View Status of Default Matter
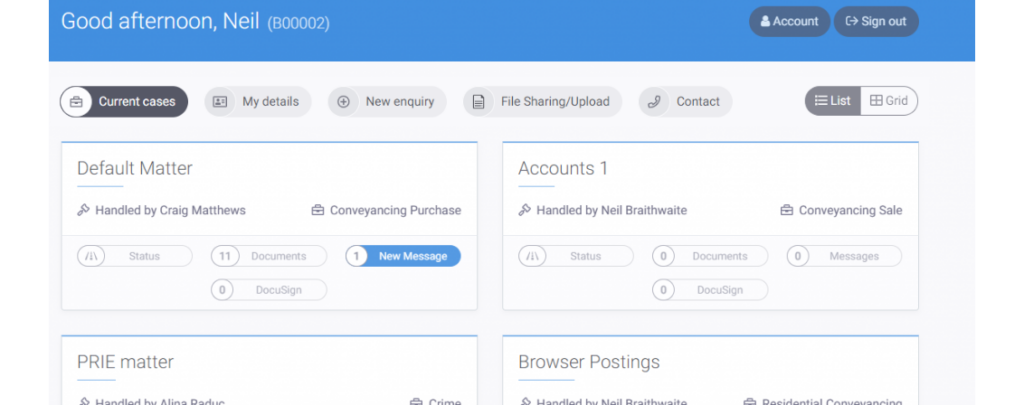Viewport: 1024px width, 405px height. tap(135, 256)
